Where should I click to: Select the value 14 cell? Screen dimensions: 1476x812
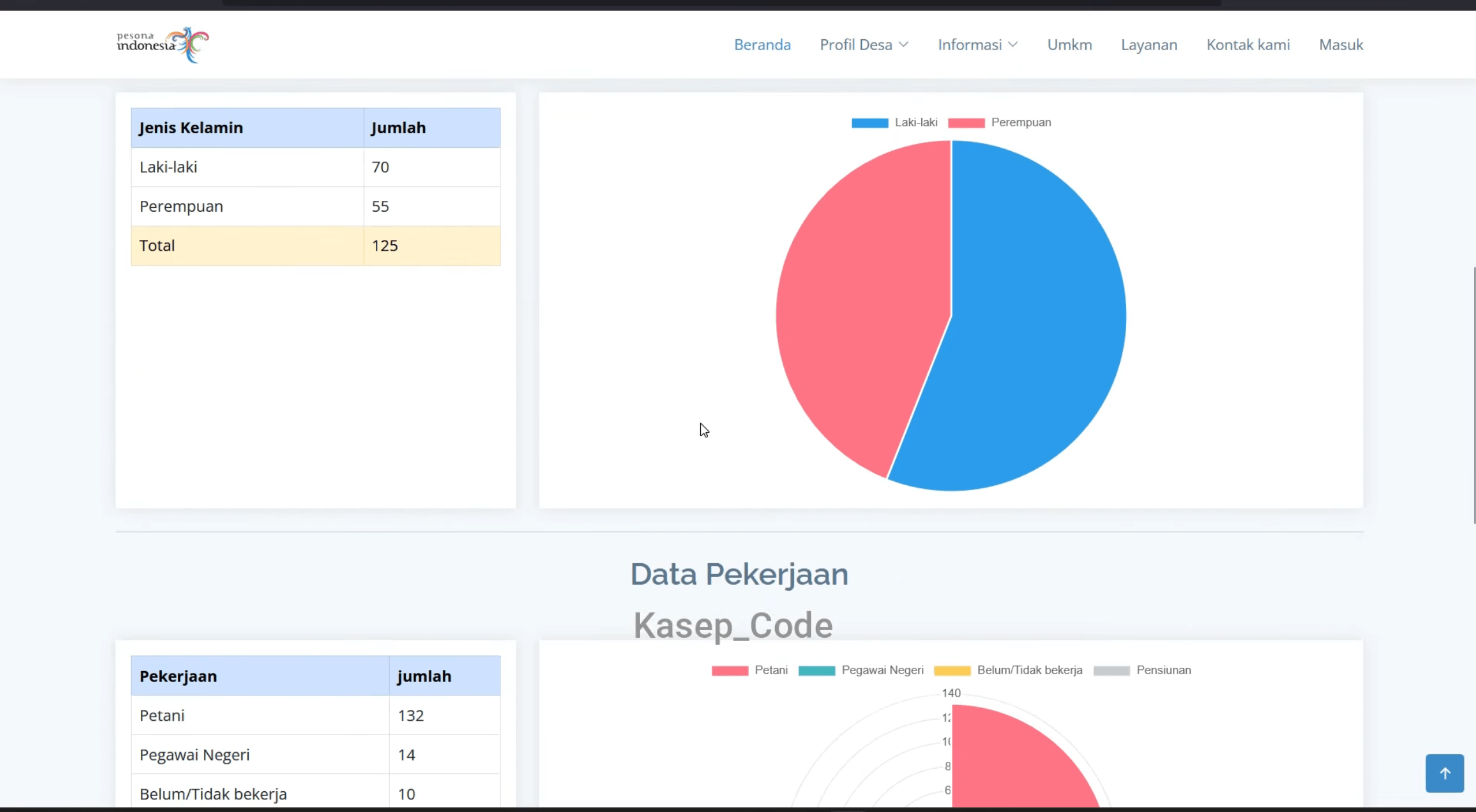click(x=444, y=754)
